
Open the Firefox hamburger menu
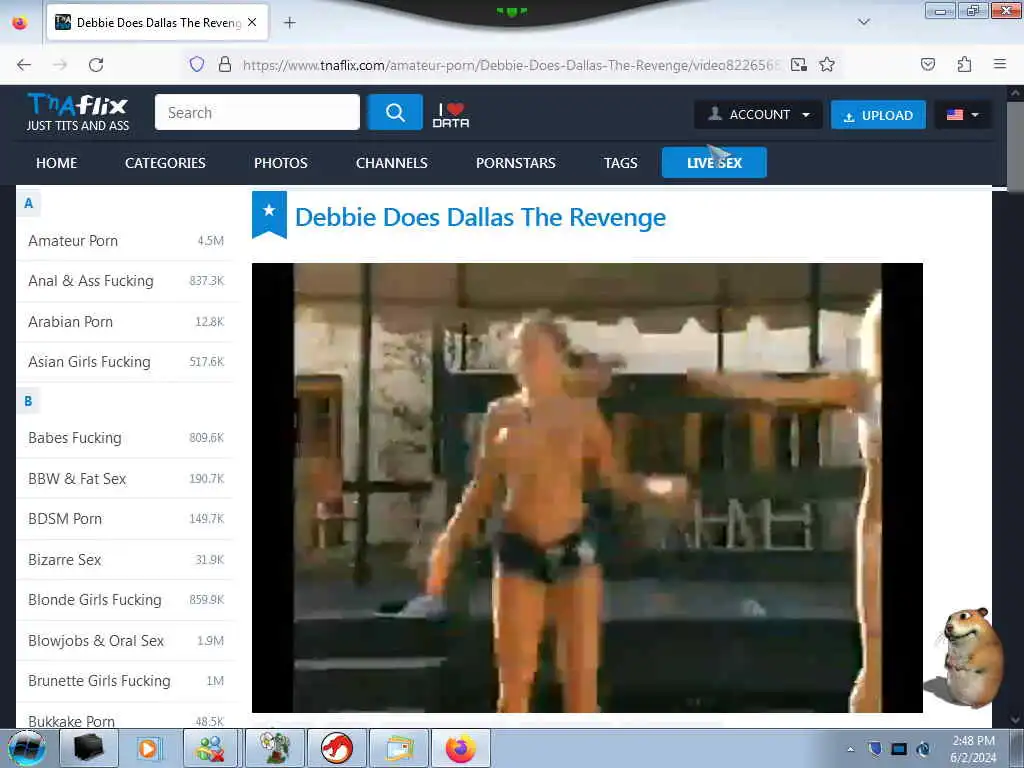tap(1000, 64)
